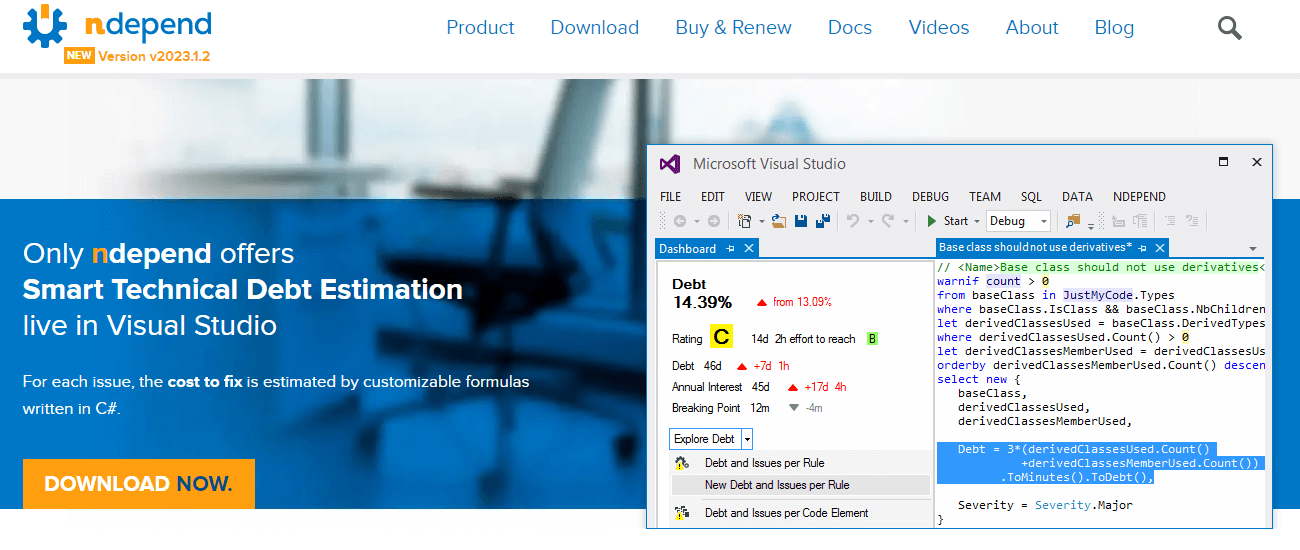The width and height of the screenshot is (1300, 550).
Task: Open the VIEW menu
Action: [758, 197]
